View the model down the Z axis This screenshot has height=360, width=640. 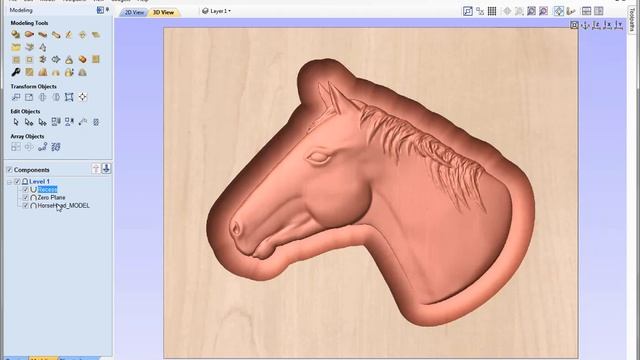point(596,25)
